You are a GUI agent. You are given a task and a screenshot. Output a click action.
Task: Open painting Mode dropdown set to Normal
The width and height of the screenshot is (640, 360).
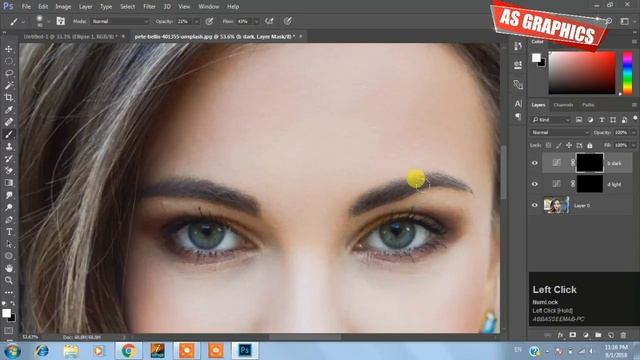(120, 21)
